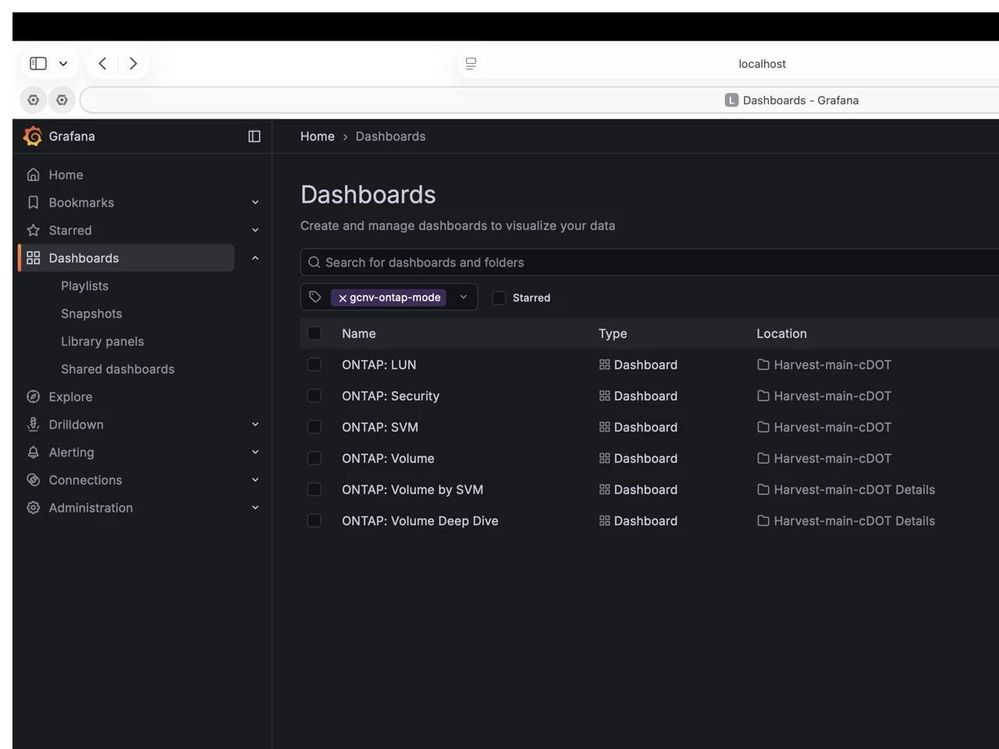Open the ONTAP: LUN dashboard

coord(379,364)
